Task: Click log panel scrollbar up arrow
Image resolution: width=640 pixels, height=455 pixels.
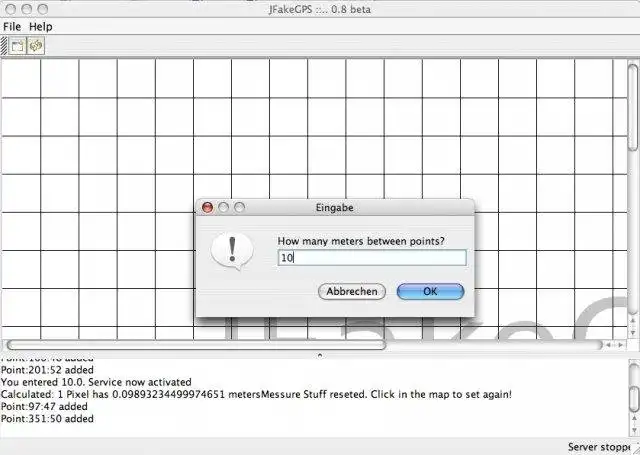Action: (634, 419)
